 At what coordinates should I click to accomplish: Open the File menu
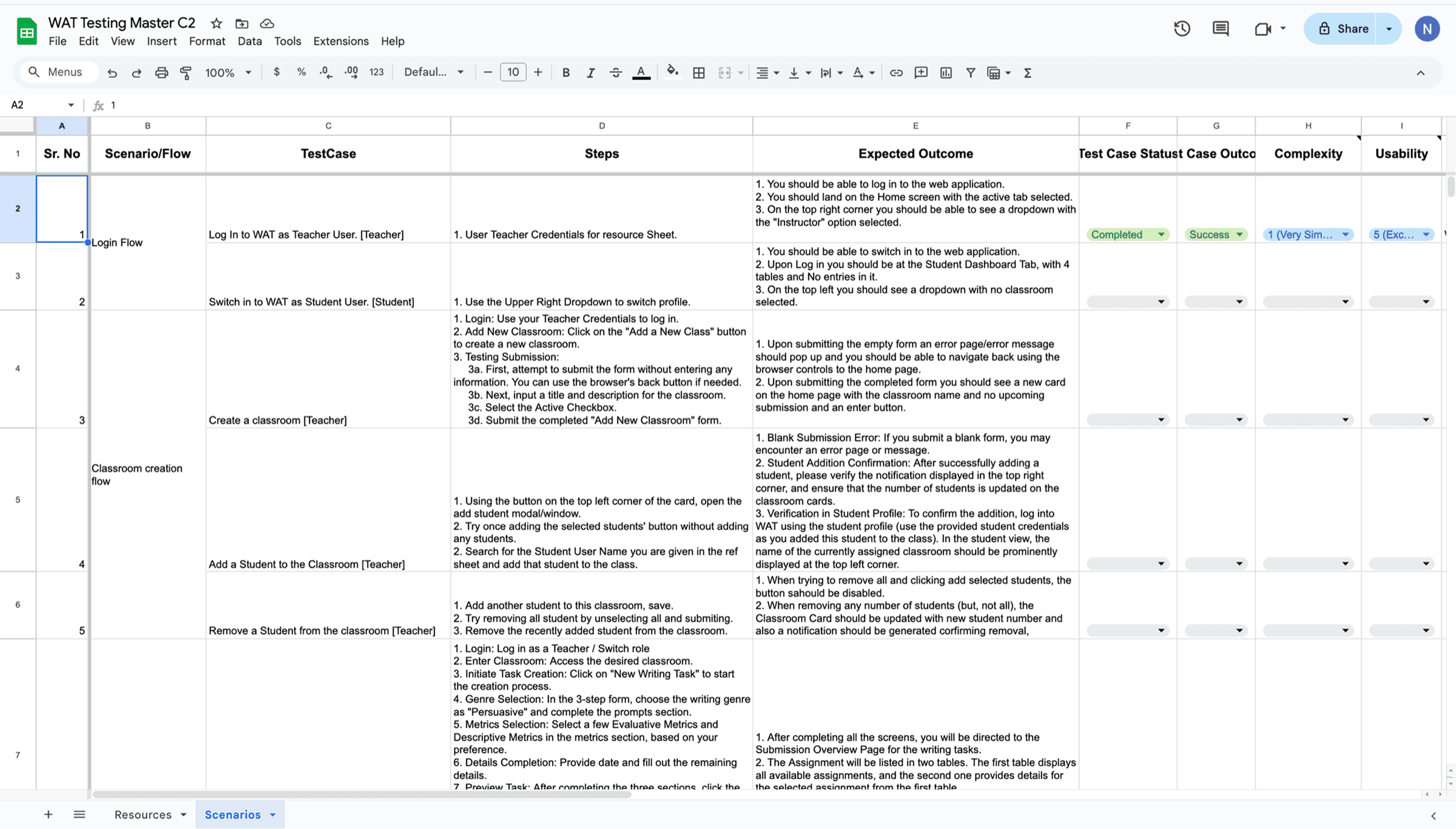click(58, 41)
